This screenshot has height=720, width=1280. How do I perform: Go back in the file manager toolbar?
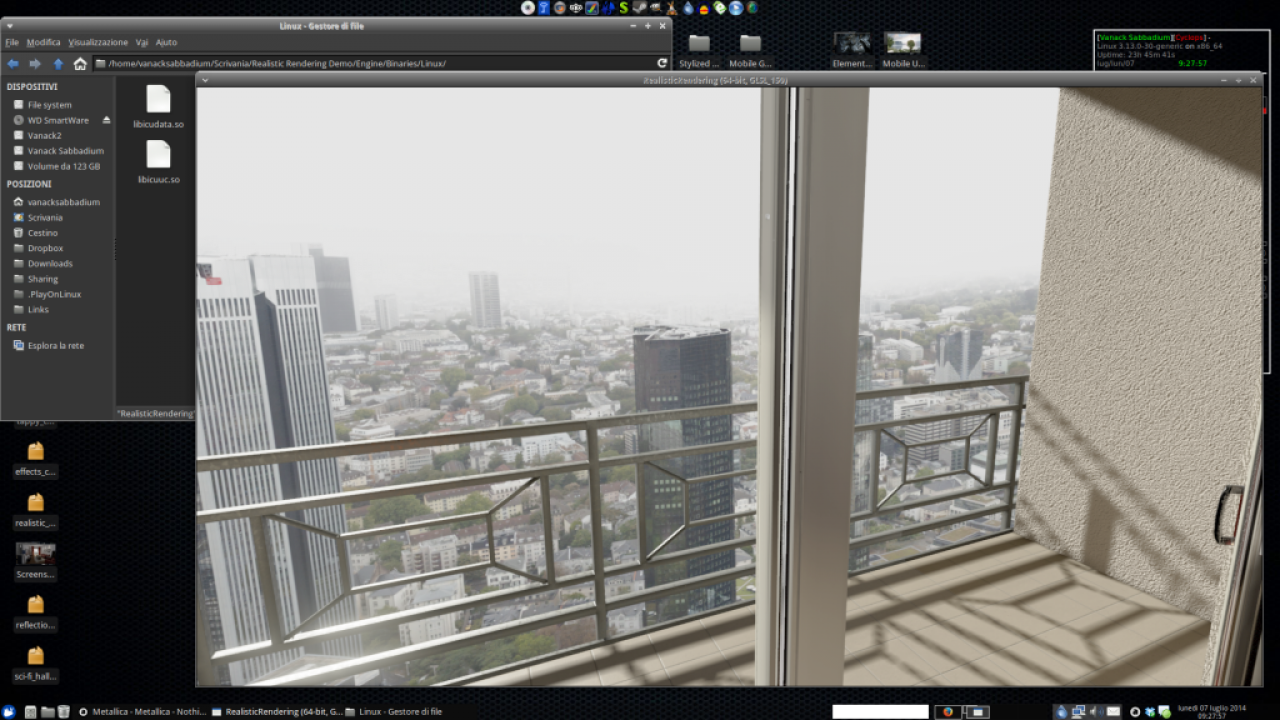click(13, 63)
